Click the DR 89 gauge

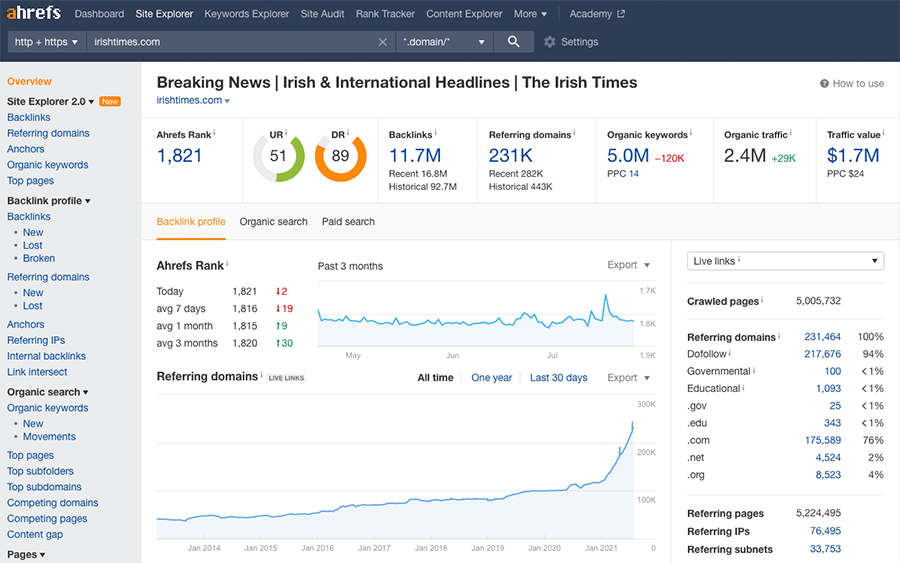tap(340, 156)
